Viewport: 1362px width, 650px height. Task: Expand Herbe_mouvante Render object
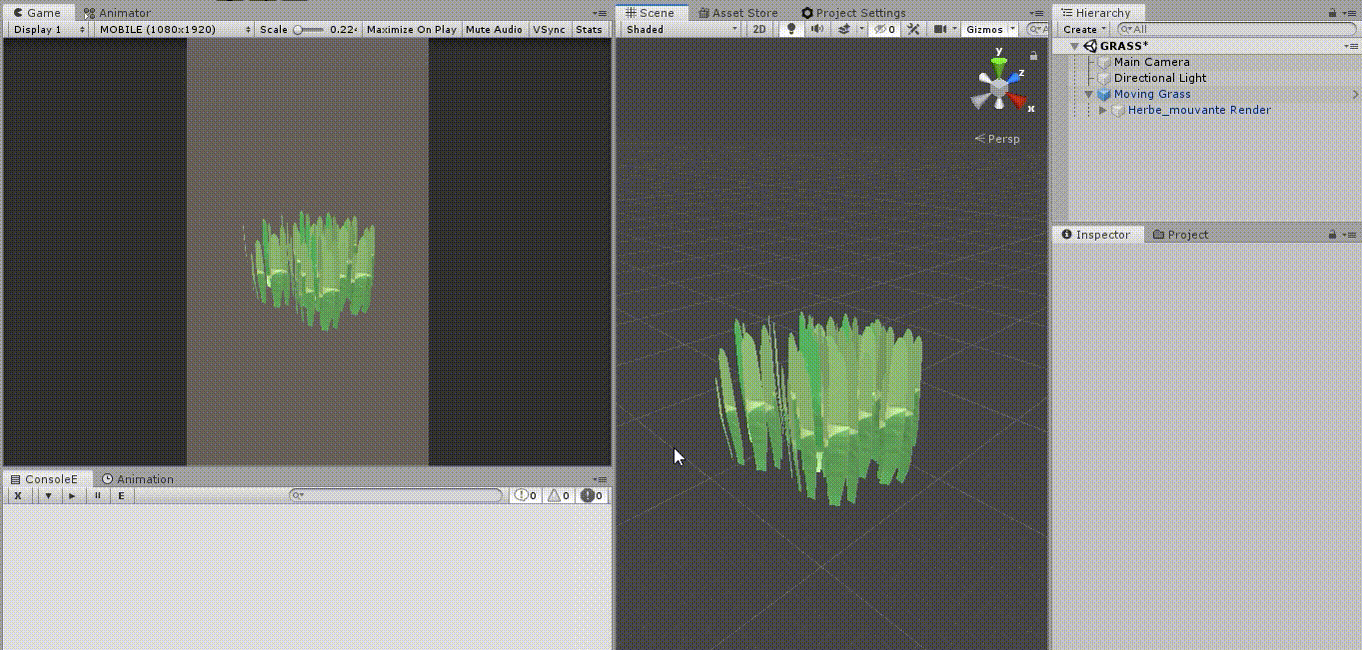click(x=1103, y=110)
